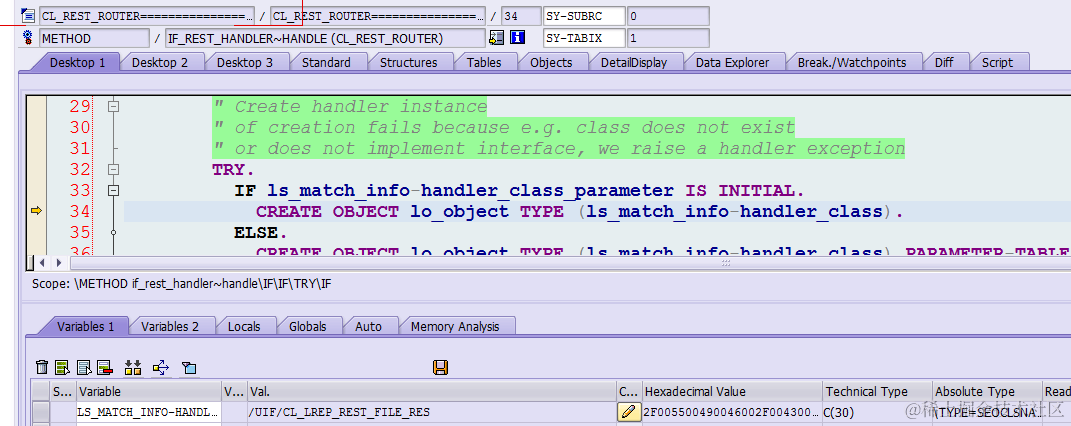Select the Auto tab
1071x426 pixels.
(368, 326)
